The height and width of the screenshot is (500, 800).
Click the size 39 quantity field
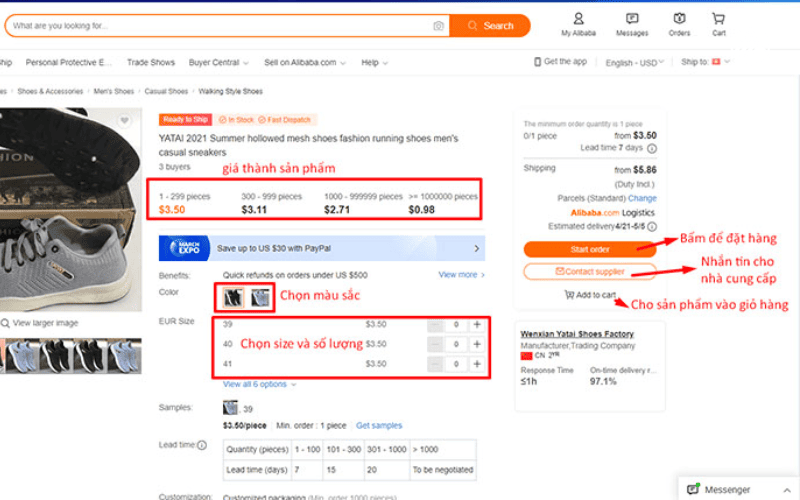tap(456, 324)
